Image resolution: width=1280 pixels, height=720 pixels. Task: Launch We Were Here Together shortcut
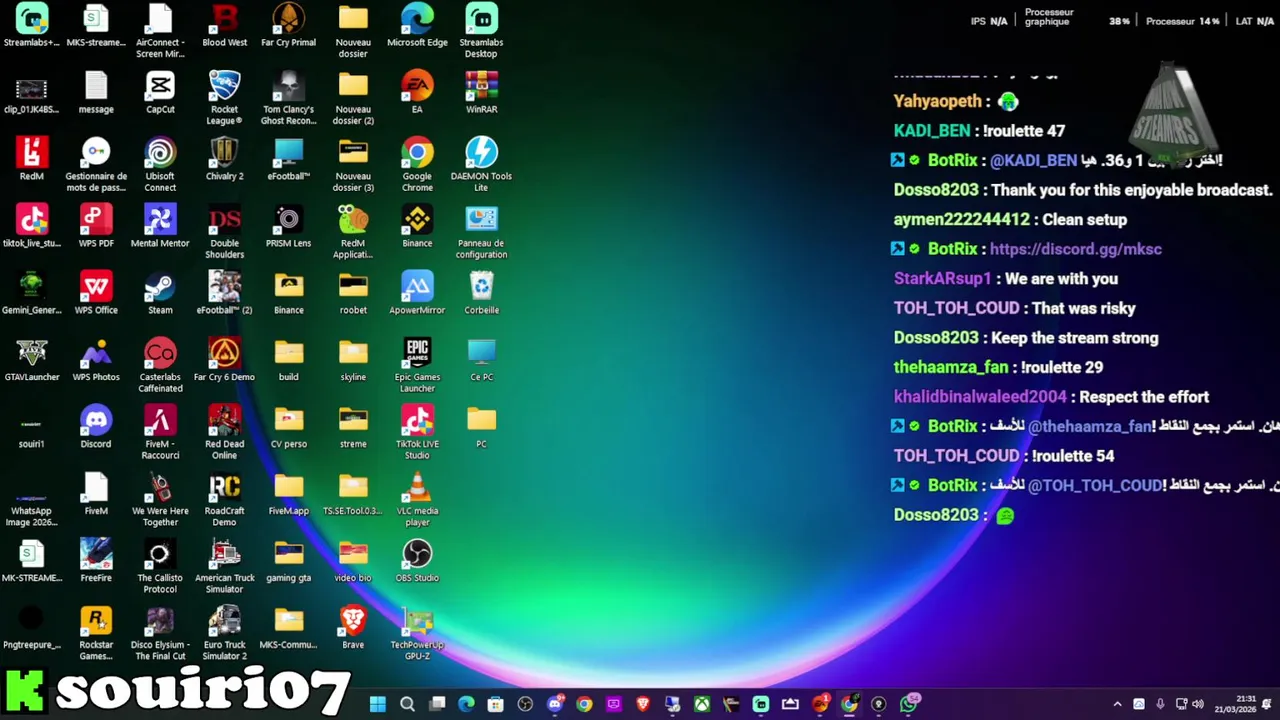click(x=160, y=499)
